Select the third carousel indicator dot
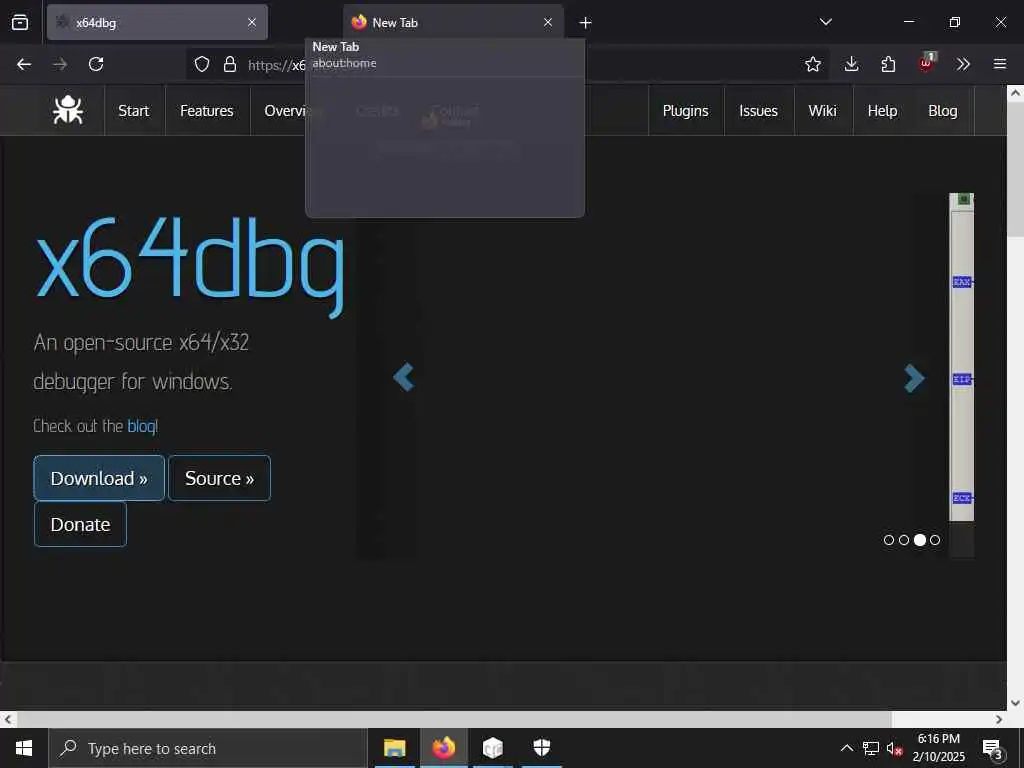Viewport: 1024px width, 768px height. tap(920, 540)
